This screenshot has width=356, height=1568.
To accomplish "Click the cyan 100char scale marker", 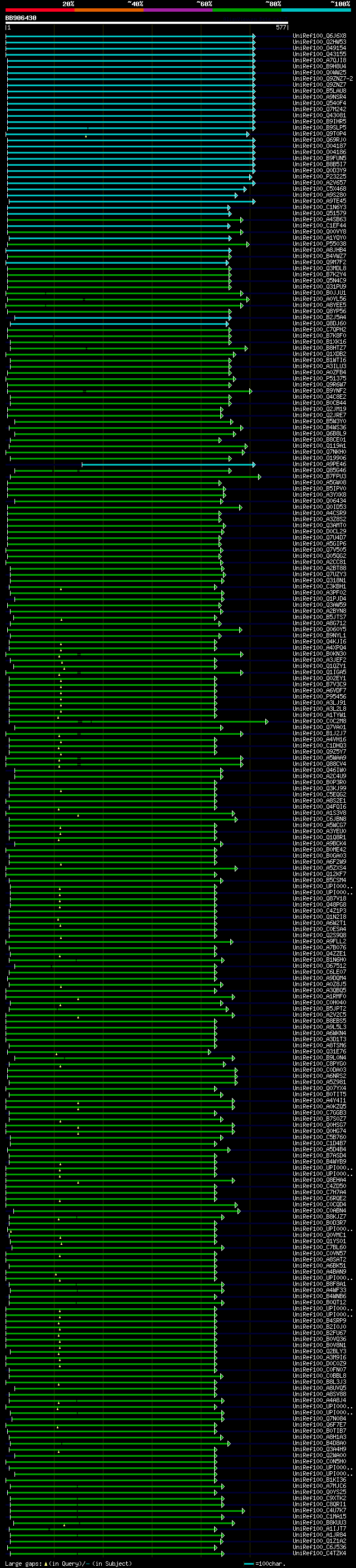I will pos(249,1564).
